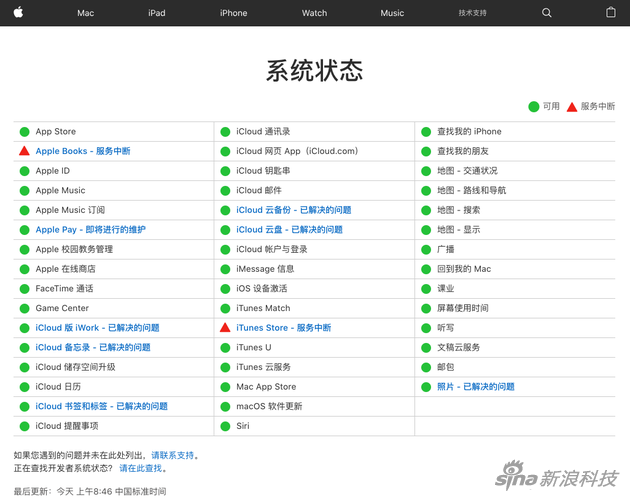Screen dimensions: 630x500
Task: Click the iCloud 钥匙串 text
Action: 263,171
